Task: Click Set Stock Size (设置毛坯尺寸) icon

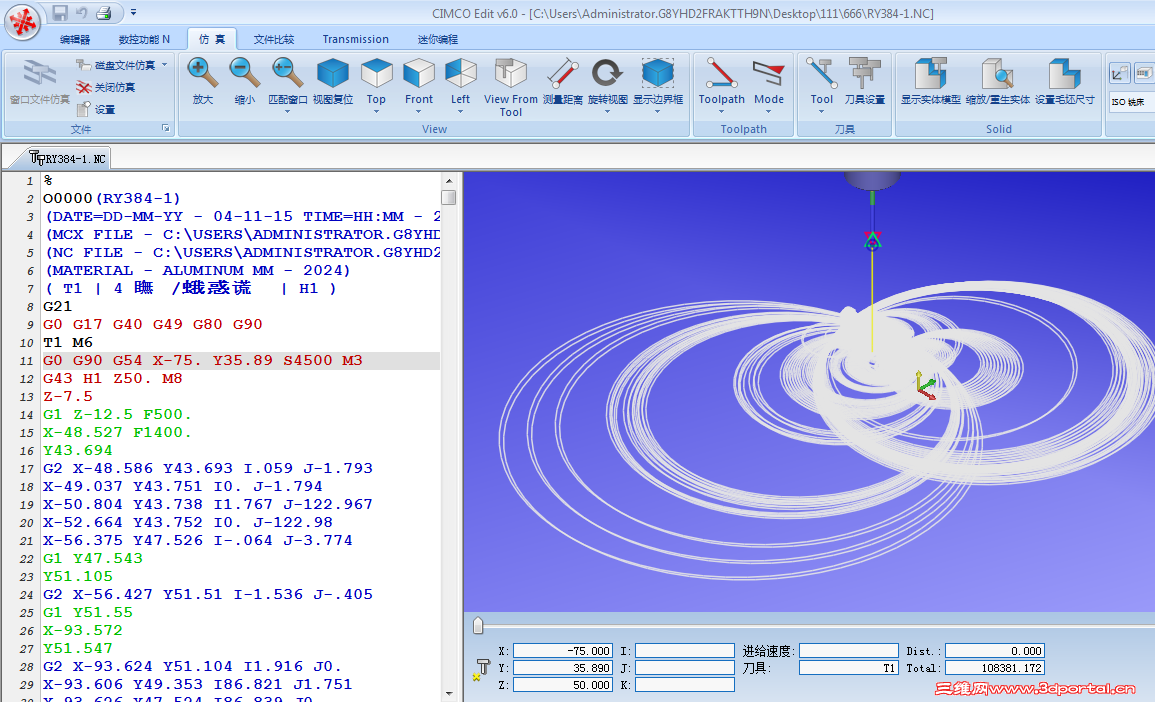Action: [x=1064, y=74]
